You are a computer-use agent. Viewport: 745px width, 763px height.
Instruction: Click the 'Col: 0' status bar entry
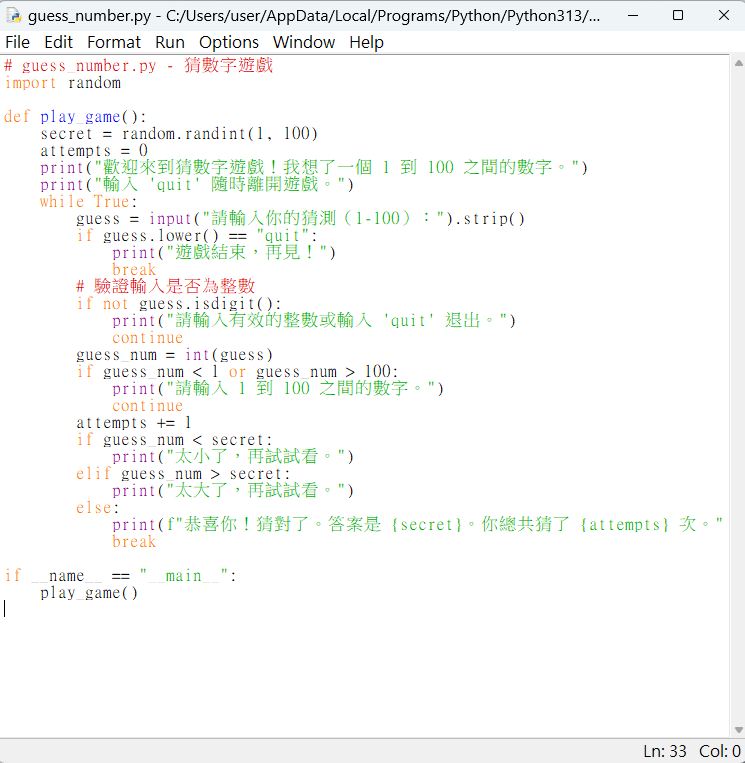[720, 751]
